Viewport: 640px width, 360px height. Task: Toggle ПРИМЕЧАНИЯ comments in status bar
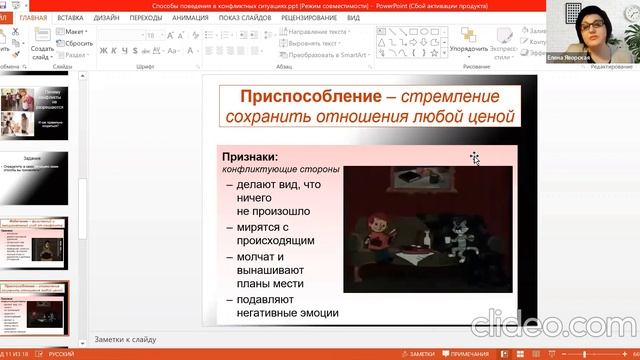pos(465,354)
